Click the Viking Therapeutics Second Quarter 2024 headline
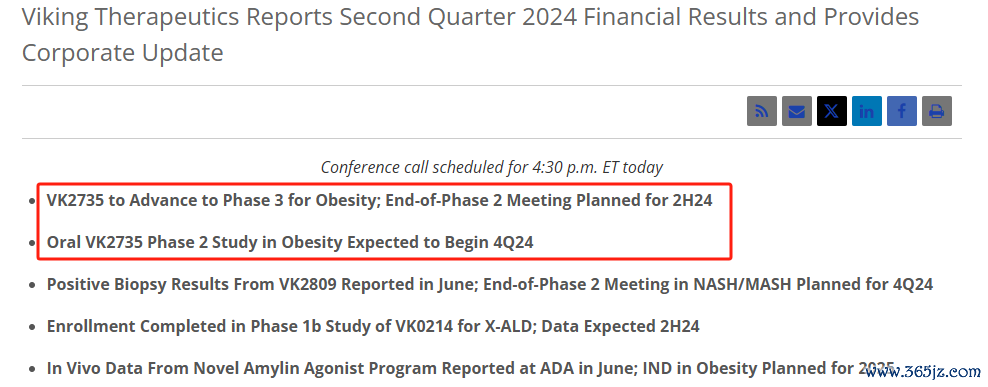This screenshot has width=988, height=387. (470, 35)
